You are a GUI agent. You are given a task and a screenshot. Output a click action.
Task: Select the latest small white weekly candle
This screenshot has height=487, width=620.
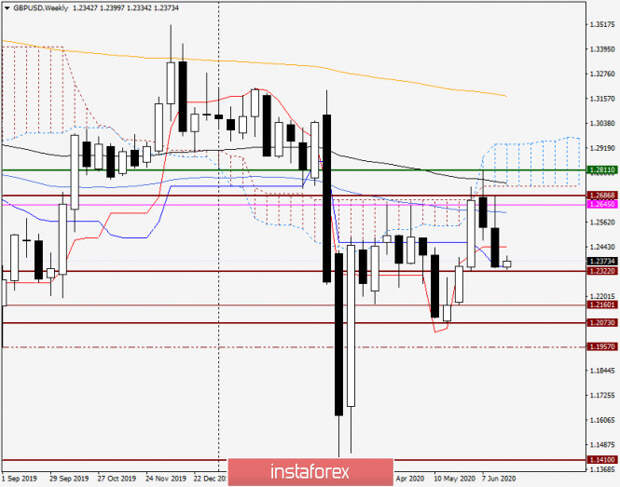point(507,264)
